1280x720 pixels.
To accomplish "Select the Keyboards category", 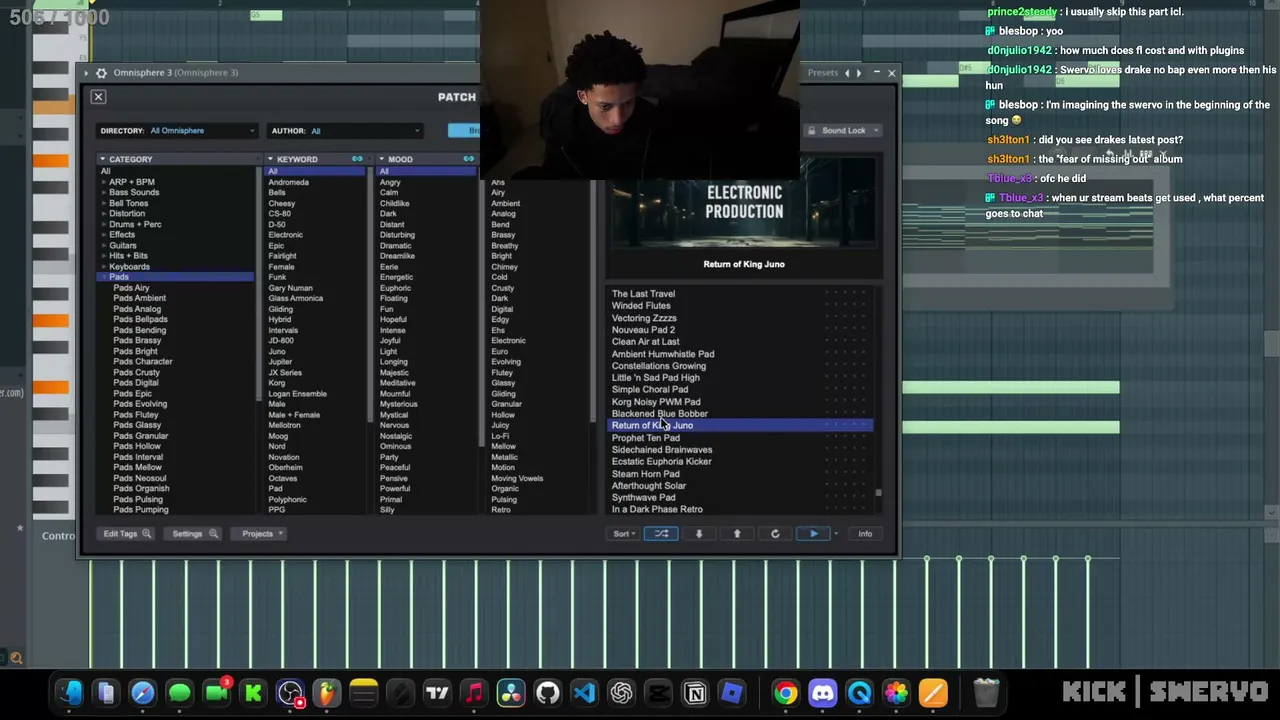I will [129, 267].
